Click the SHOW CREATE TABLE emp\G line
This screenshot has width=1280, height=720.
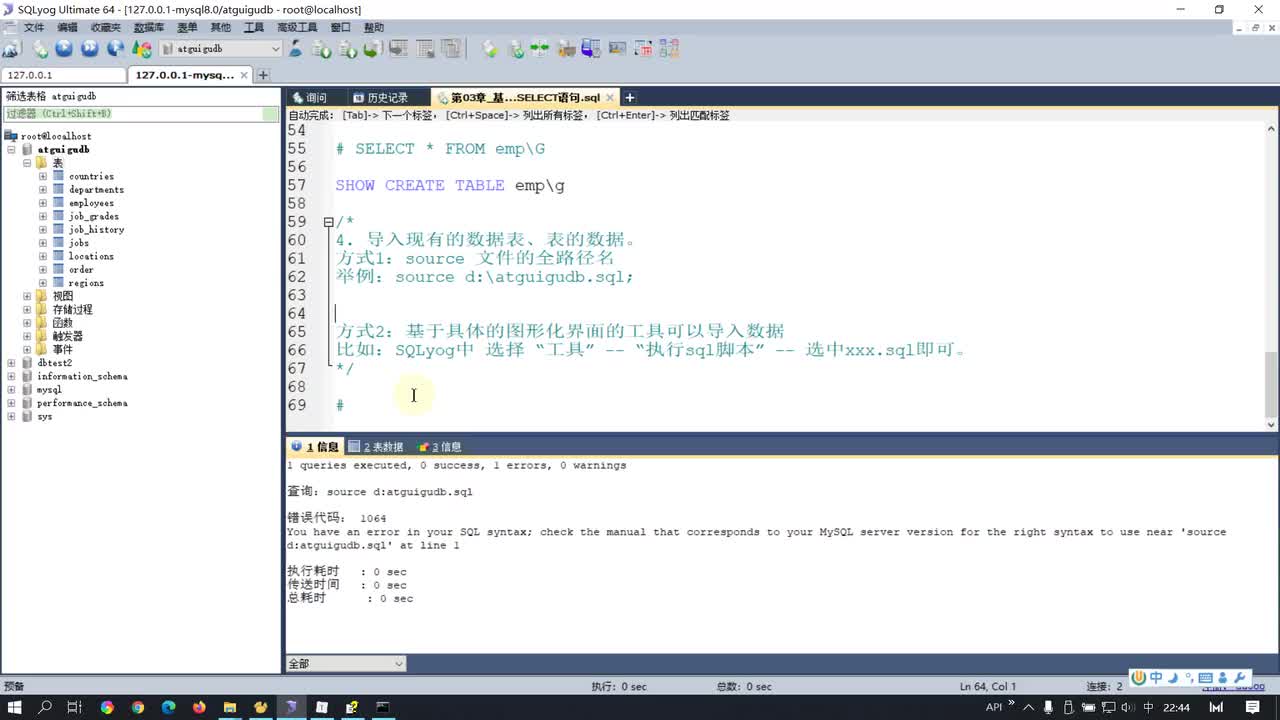(x=450, y=185)
